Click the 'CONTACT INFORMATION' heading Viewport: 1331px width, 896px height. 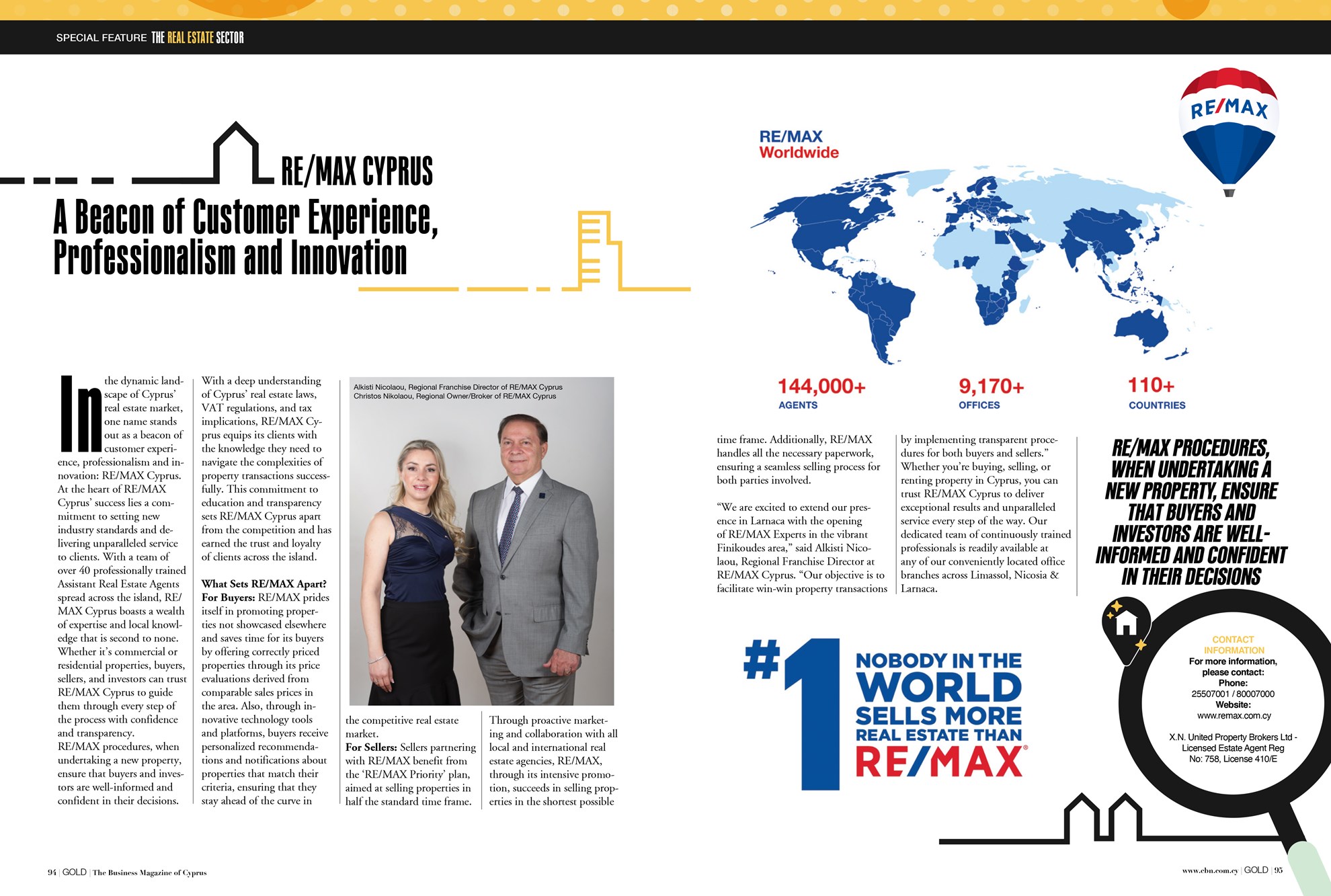point(1234,645)
